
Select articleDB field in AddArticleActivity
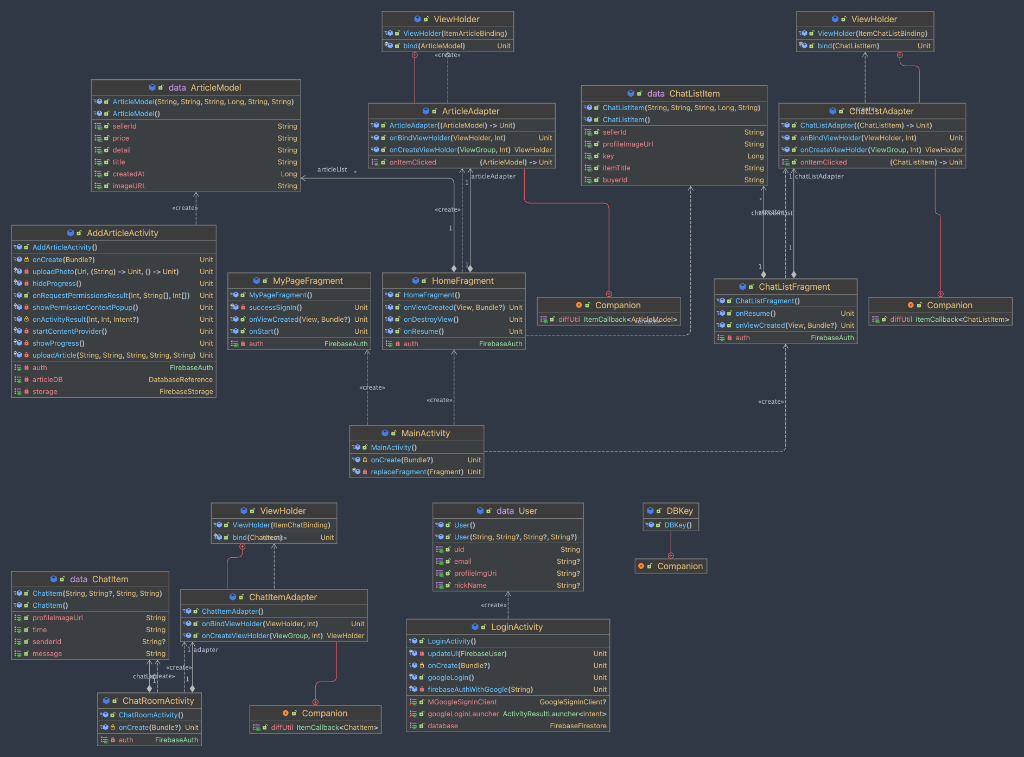114,379
